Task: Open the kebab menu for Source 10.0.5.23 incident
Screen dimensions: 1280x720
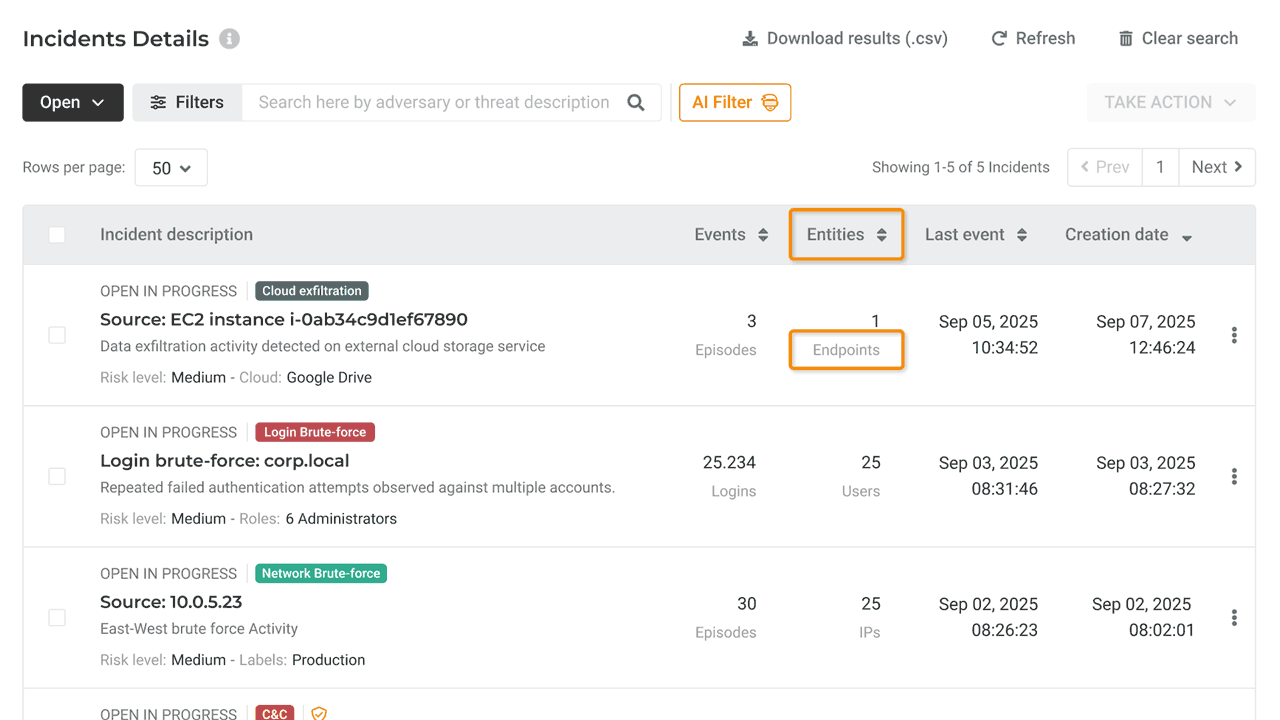Action: tap(1234, 617)
